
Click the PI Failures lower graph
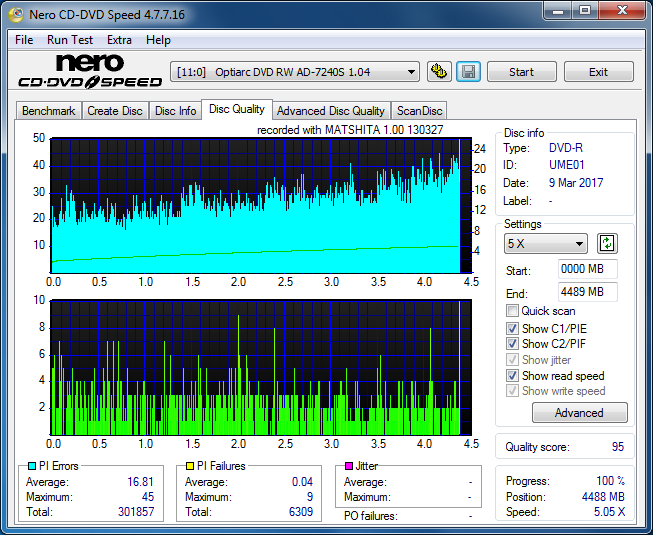pyautogui.click(x=261, y=368)
